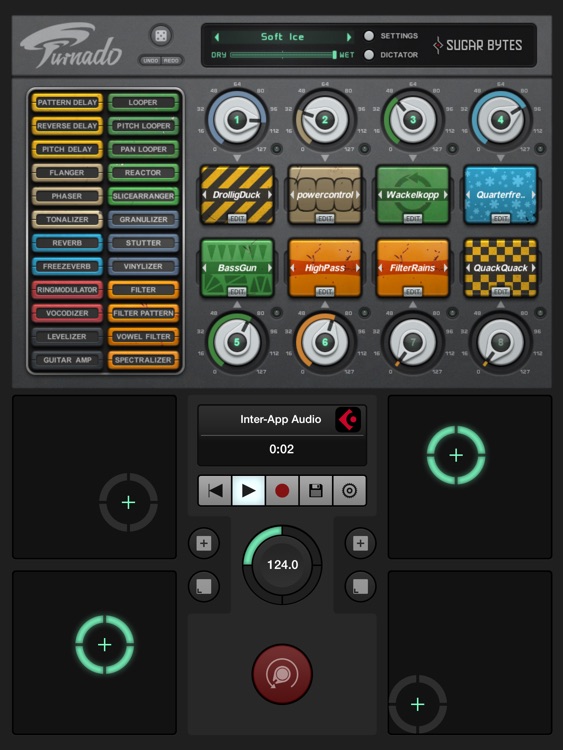The width and height of the screenshot is (563, 750).
Task: Click EDIT on QuackQuack slot
Action: click(x=501, y=292)
